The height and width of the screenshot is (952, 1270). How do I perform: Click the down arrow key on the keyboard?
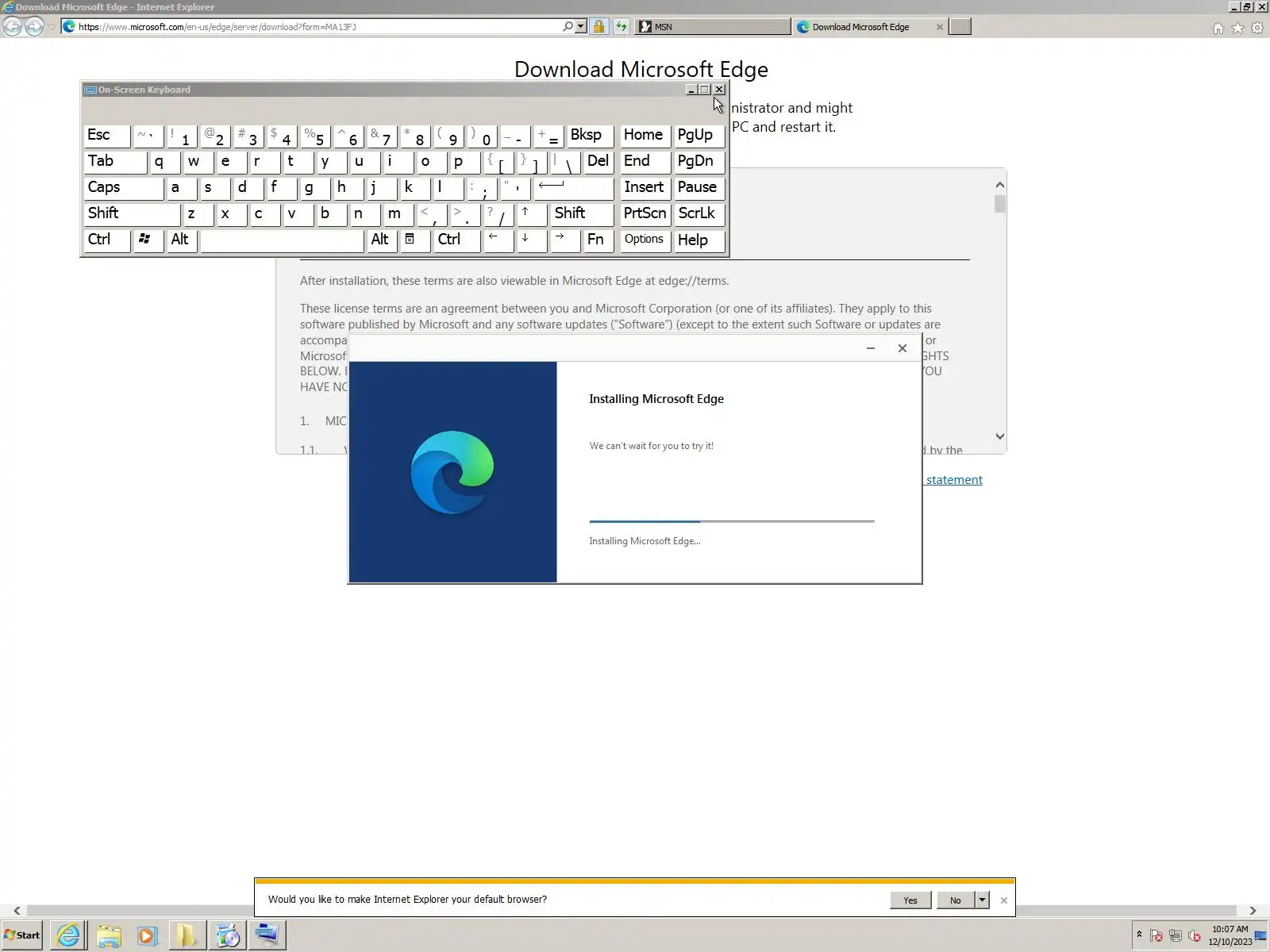tap(532, 240)
